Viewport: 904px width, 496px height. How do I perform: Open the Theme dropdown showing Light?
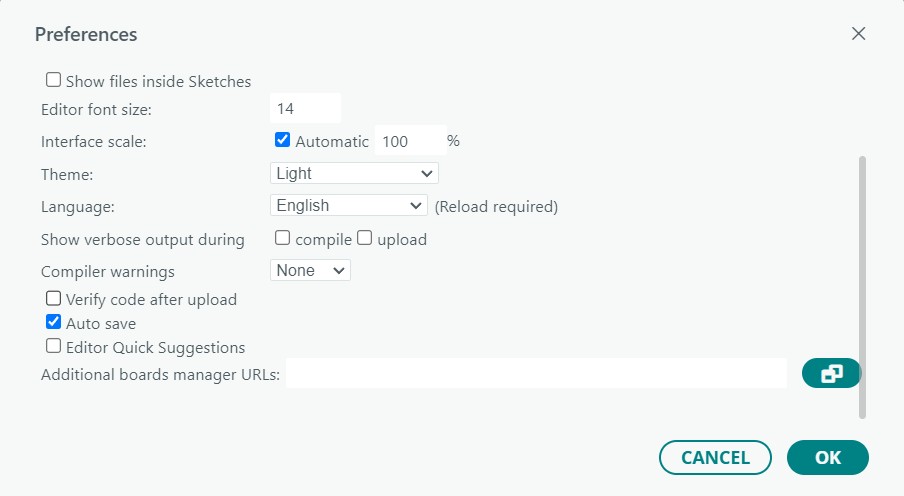[x=354, y=174]
